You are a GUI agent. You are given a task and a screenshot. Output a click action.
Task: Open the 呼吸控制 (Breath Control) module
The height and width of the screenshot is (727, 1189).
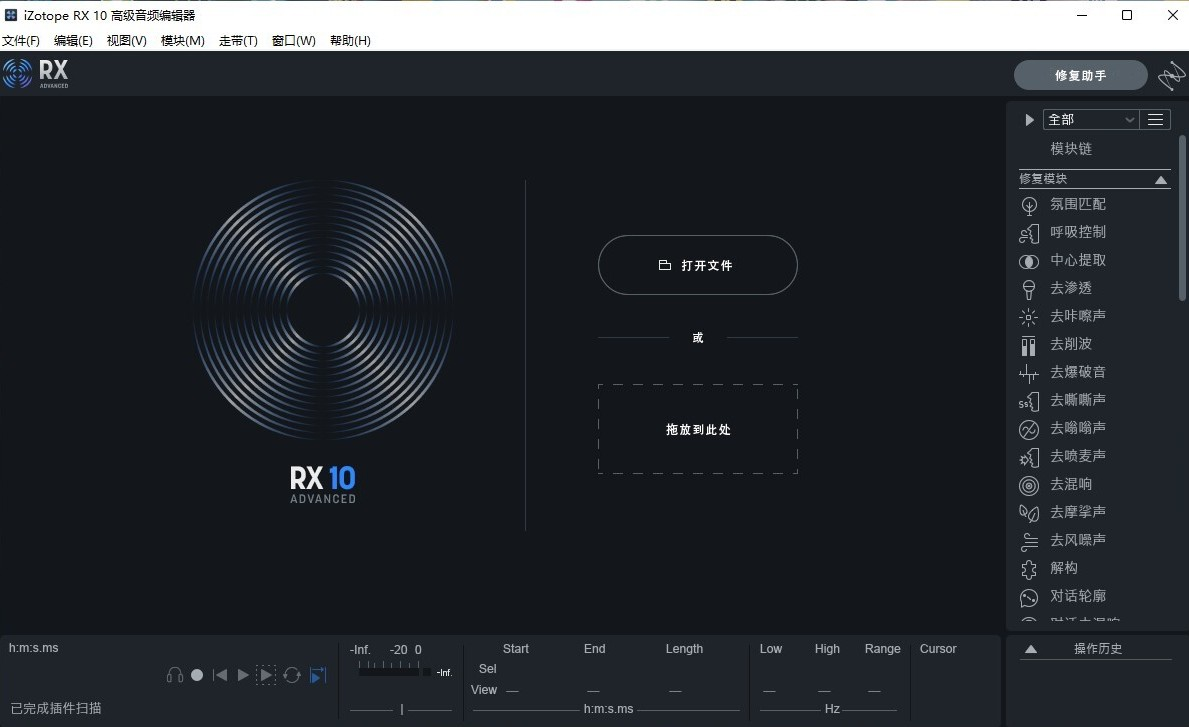(x=1078, y=232)
